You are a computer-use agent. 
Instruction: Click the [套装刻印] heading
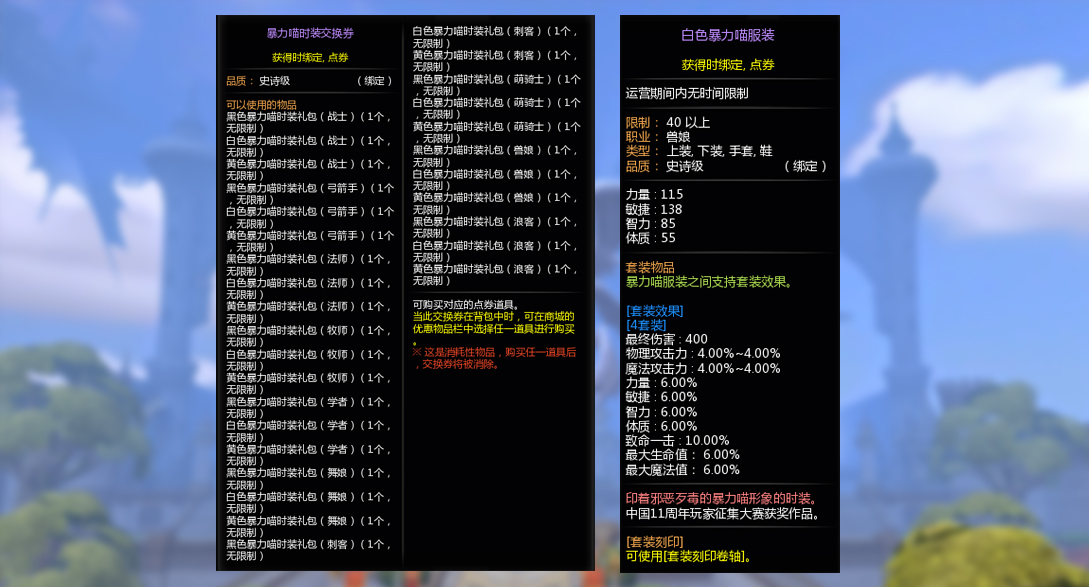click(x=655, y=542)
